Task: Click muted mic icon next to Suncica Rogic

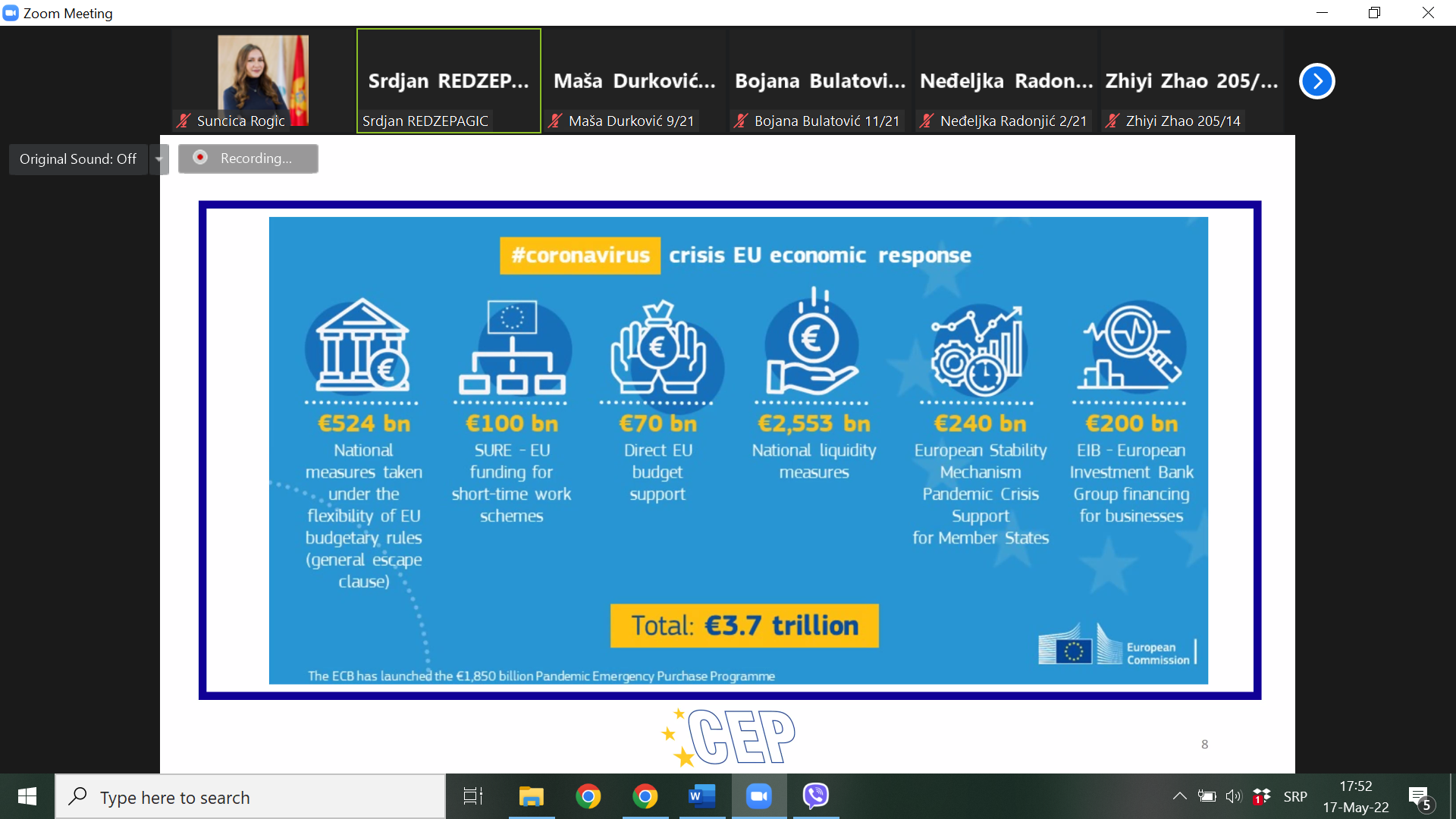Action: pyautogui.click(x=184, y=121)
